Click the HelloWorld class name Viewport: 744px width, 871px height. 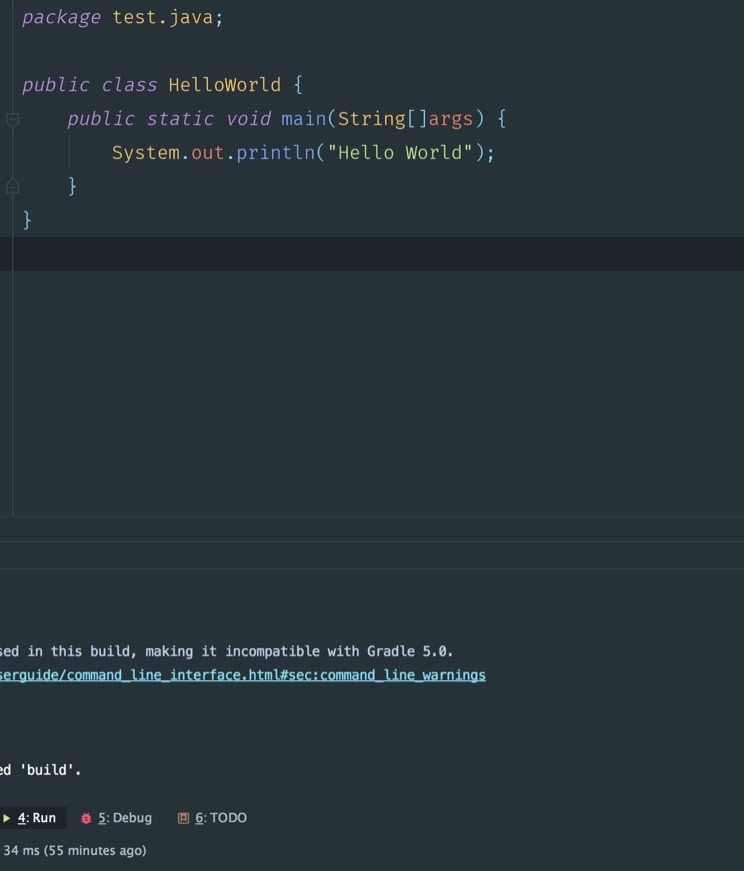click(224, 85)
